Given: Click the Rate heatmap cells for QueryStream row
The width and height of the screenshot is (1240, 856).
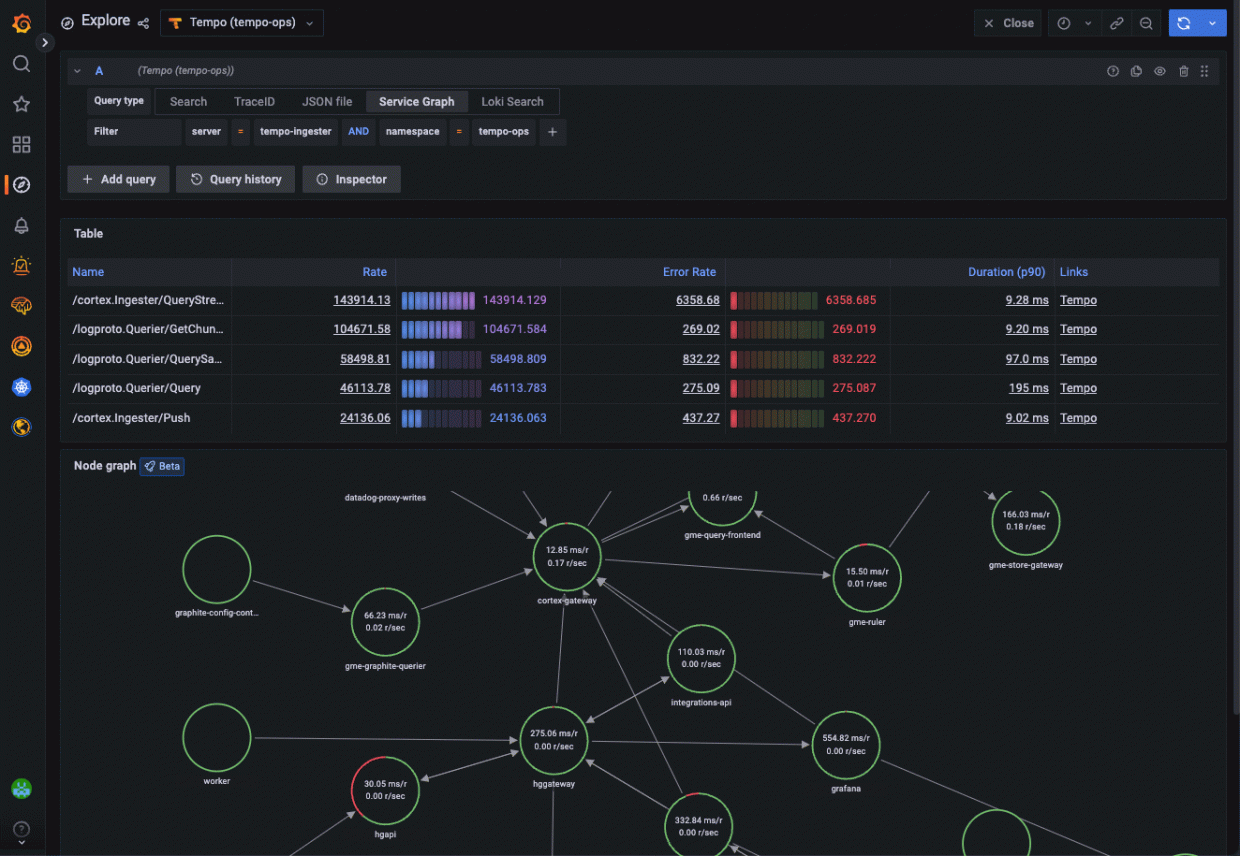Looking at the screenshot, I should pos(438,299).
